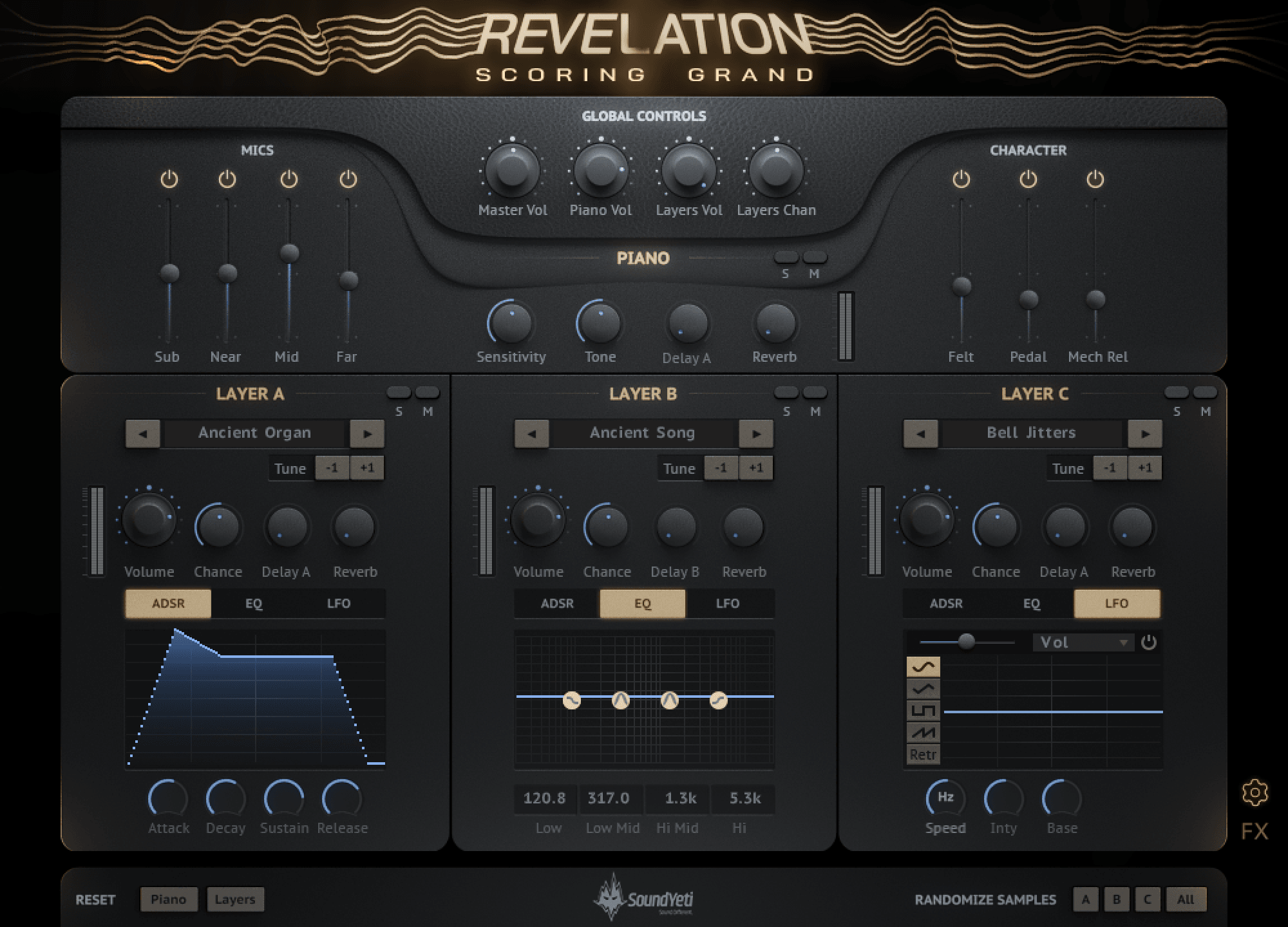This screenshot has width=1288, height=927.
Task: Toggle the Near mic power icon
Action: coord(227,179)
